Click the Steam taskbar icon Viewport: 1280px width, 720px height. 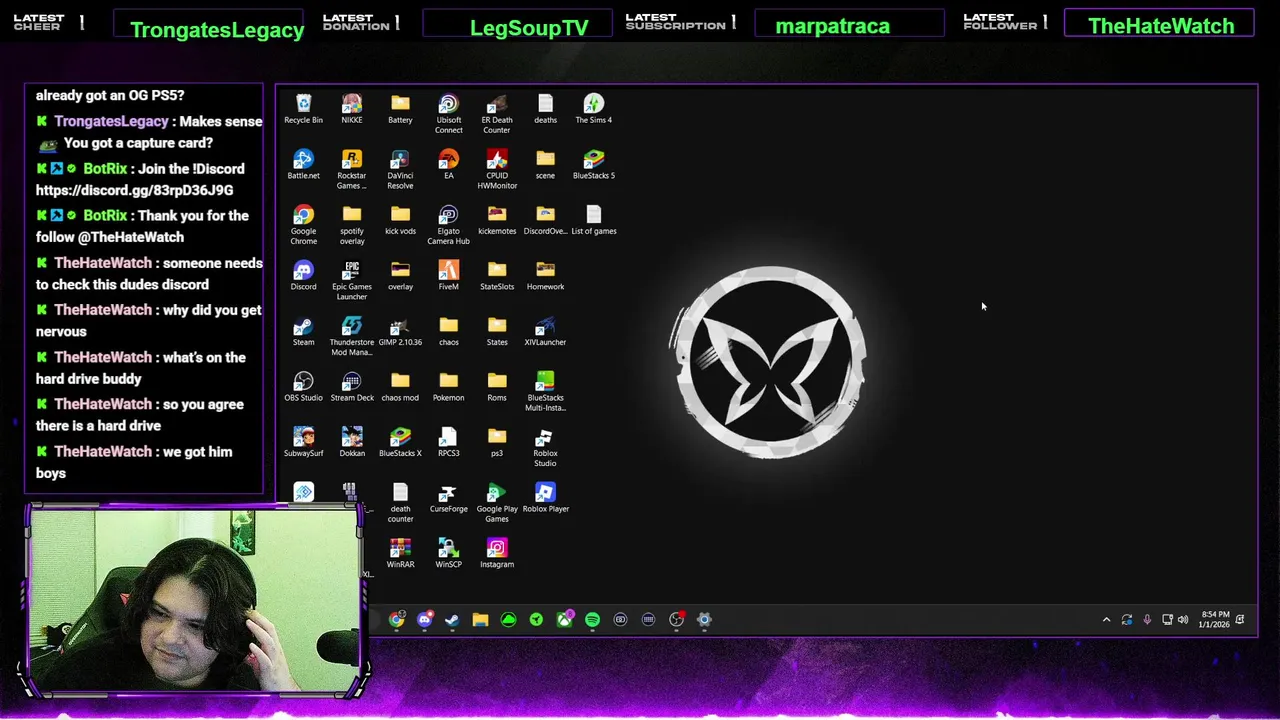[x=452, y=620]
